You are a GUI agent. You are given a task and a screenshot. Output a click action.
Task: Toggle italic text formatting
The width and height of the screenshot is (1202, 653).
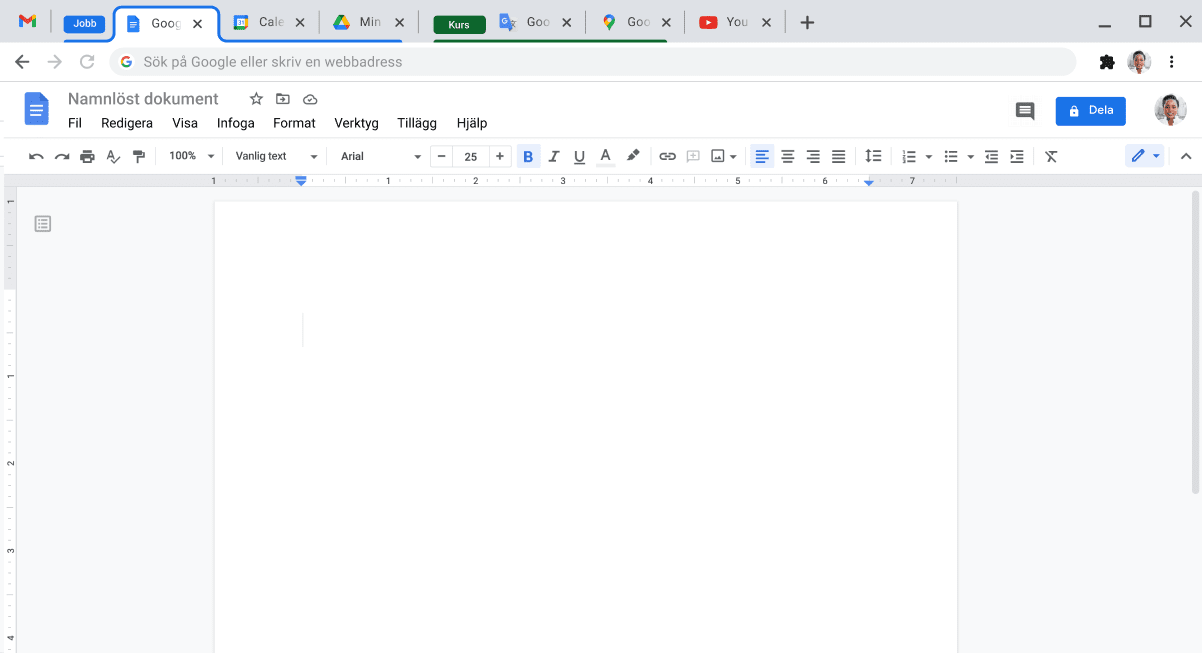coord(554,156)
